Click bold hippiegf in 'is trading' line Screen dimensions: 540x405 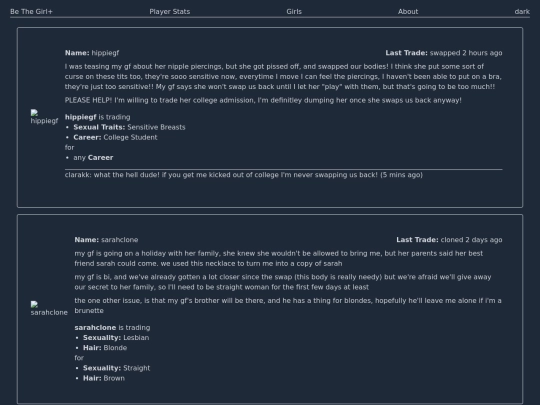click(81, 117)
